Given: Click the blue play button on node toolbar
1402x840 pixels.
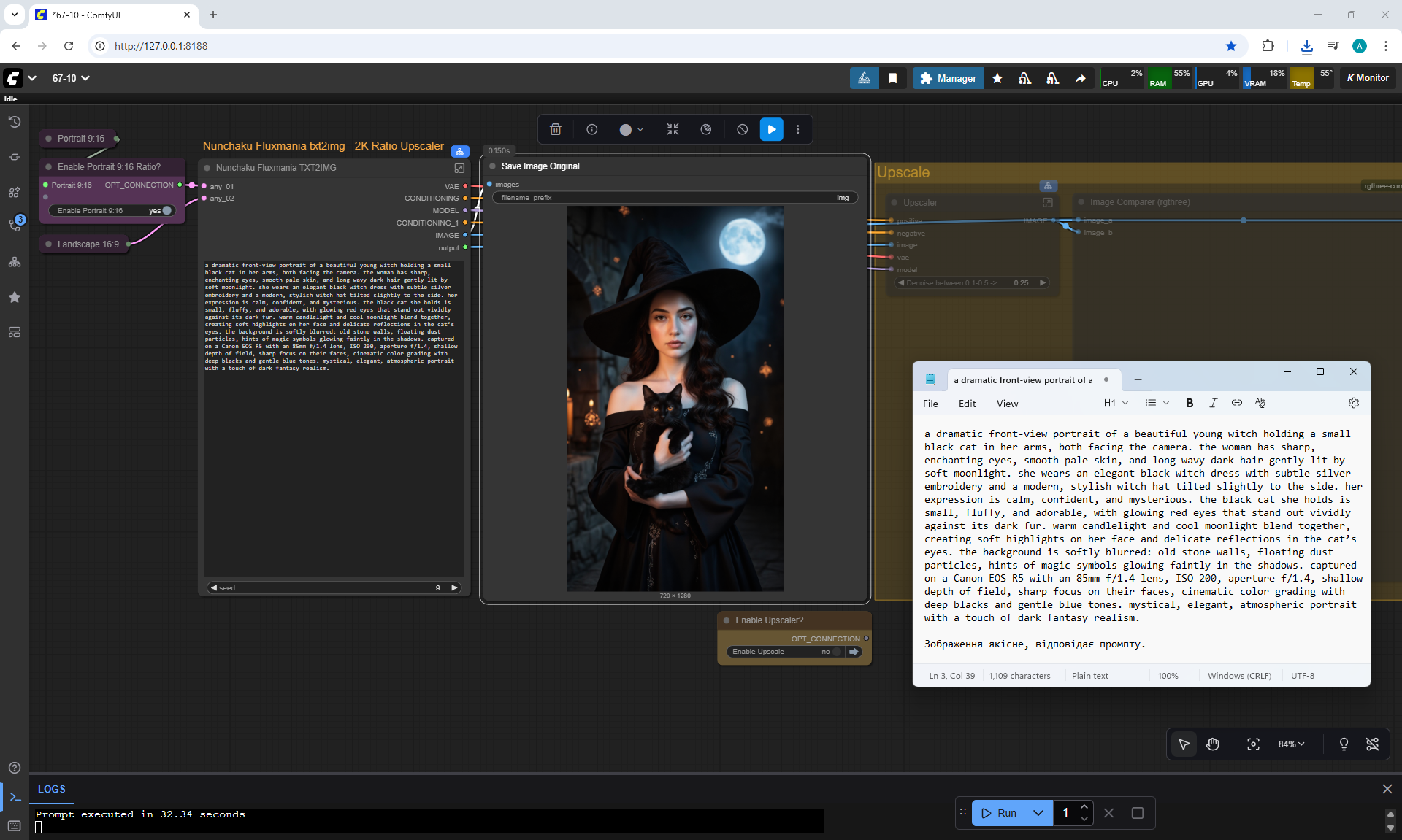Looking at the screenshot, I should coord(771,129).
